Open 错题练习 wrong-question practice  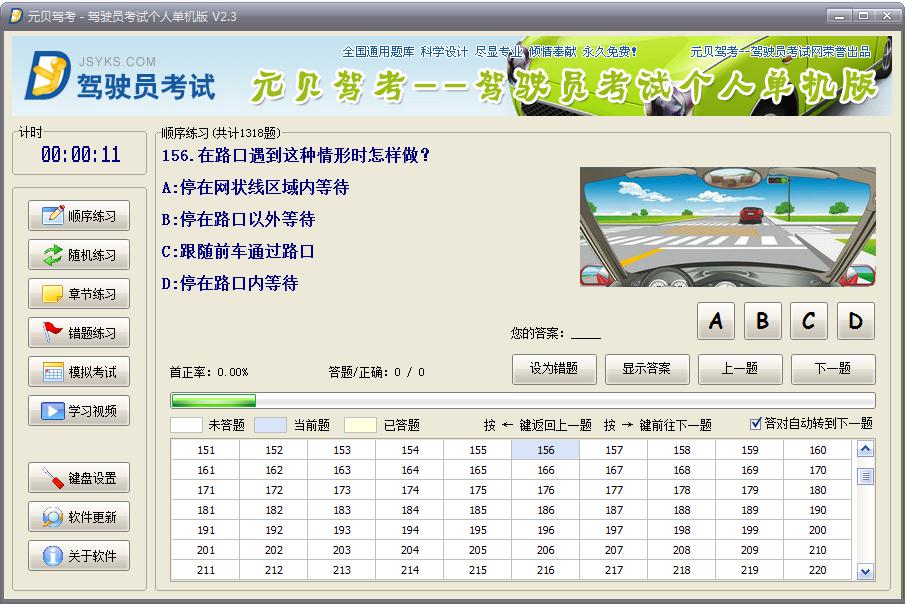pyautogui.click(x=79, y=333)
